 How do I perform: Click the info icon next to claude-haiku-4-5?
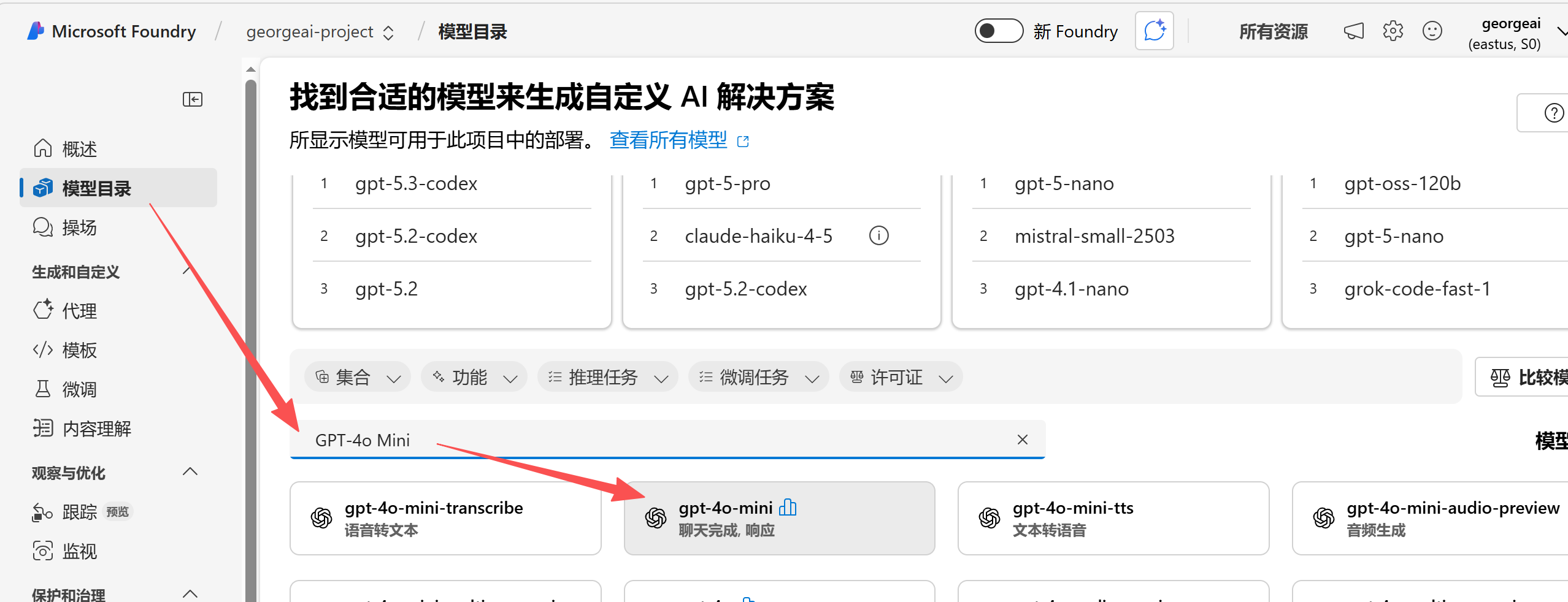[878, 235]
